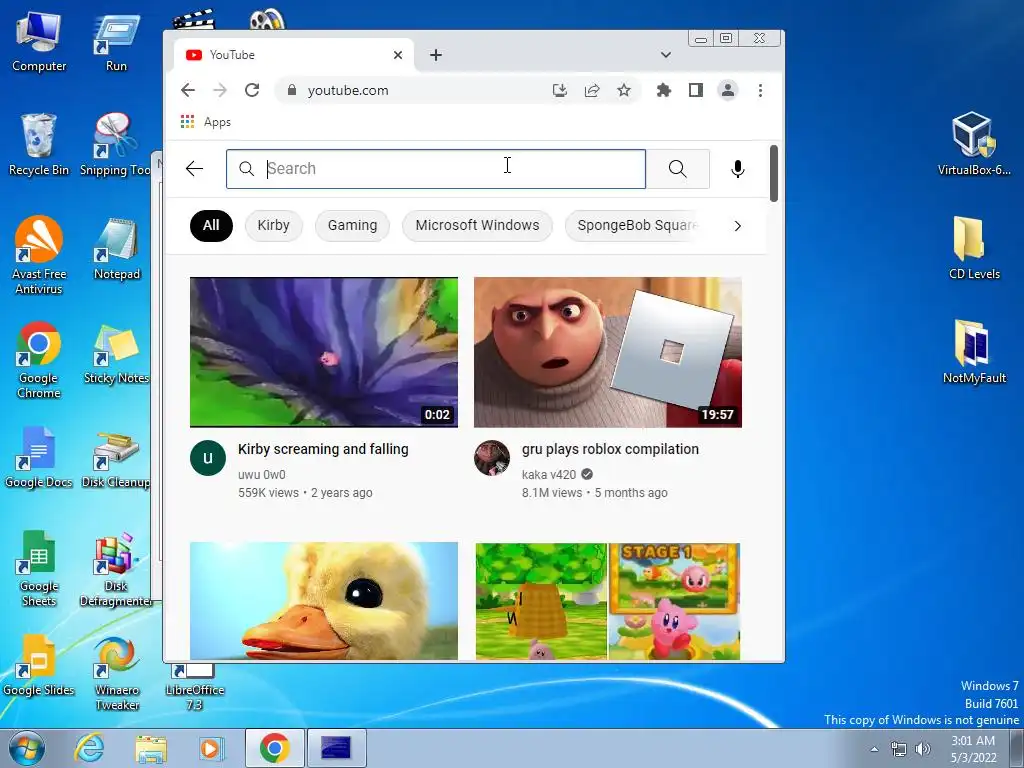Click the YouTube search magnifier button
Image resolution: width=1024 pixels, height=768 pixels.
pos(678,168)
